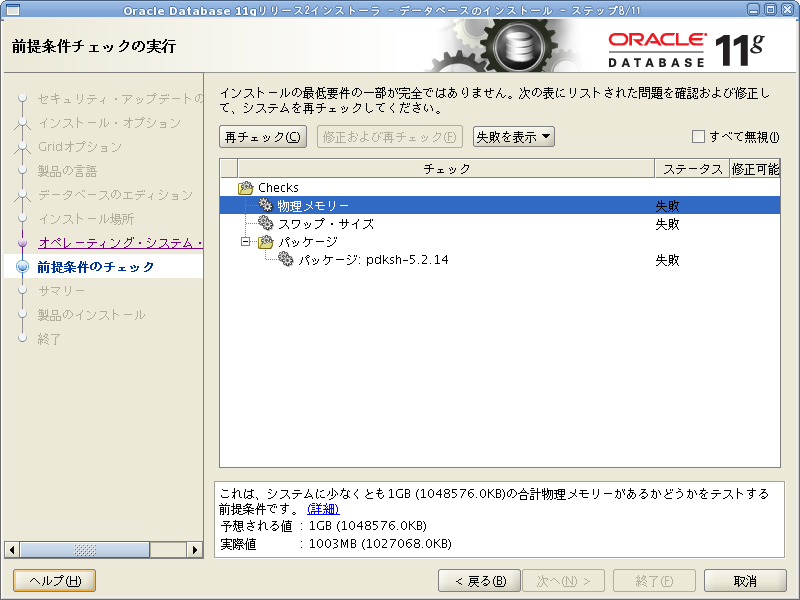Click the 実際値 1003MB line
Screen dimensions: 800x600
[x=336, y=543]
